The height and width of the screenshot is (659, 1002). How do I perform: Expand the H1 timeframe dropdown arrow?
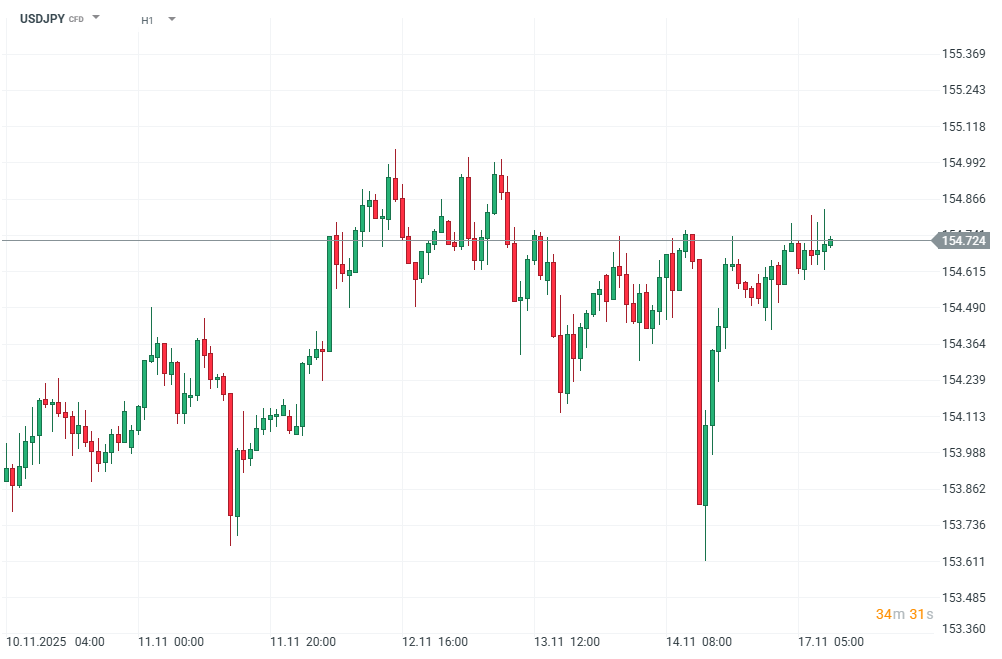point(172,19)
